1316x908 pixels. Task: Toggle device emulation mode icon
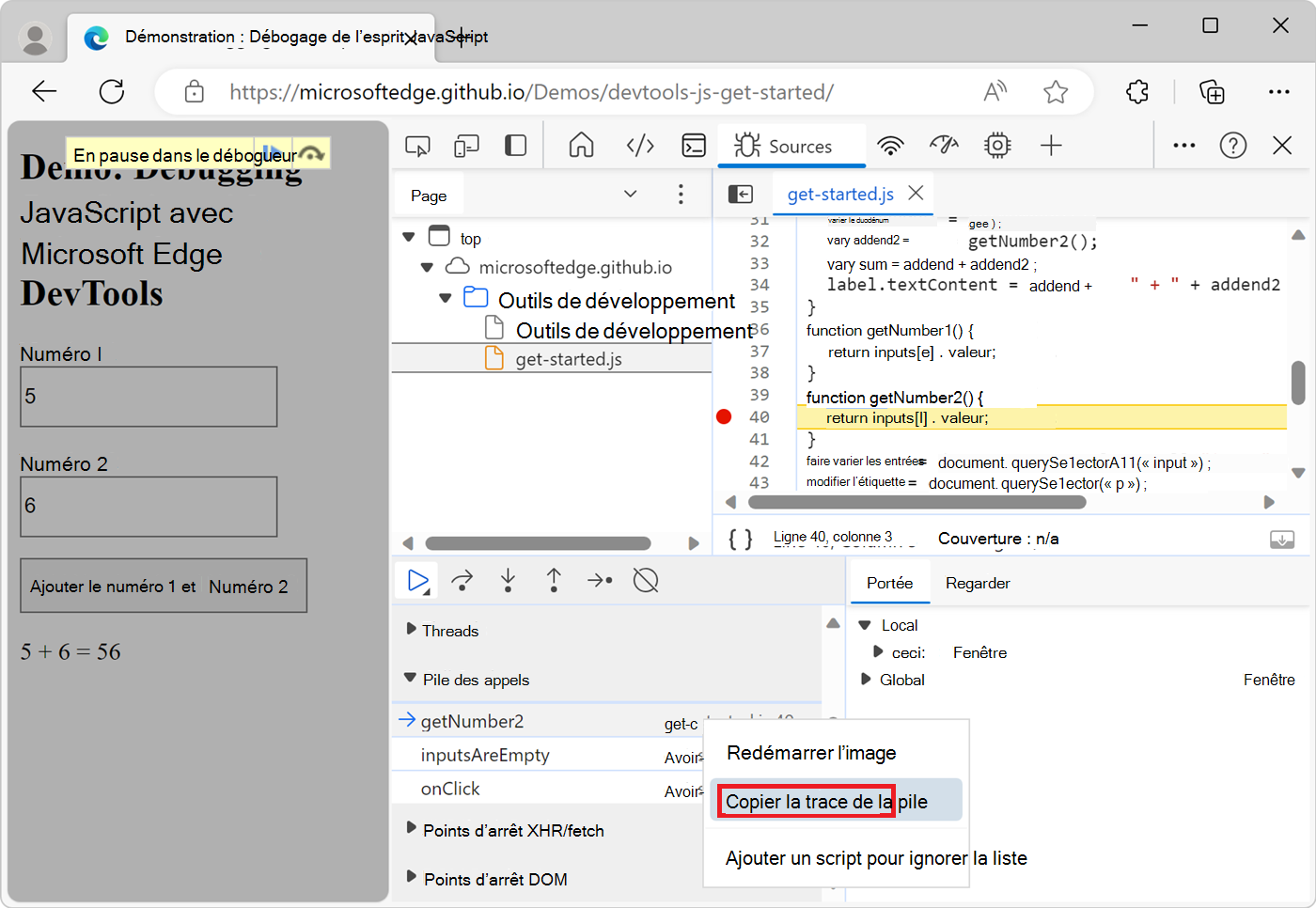pos(466,146)
